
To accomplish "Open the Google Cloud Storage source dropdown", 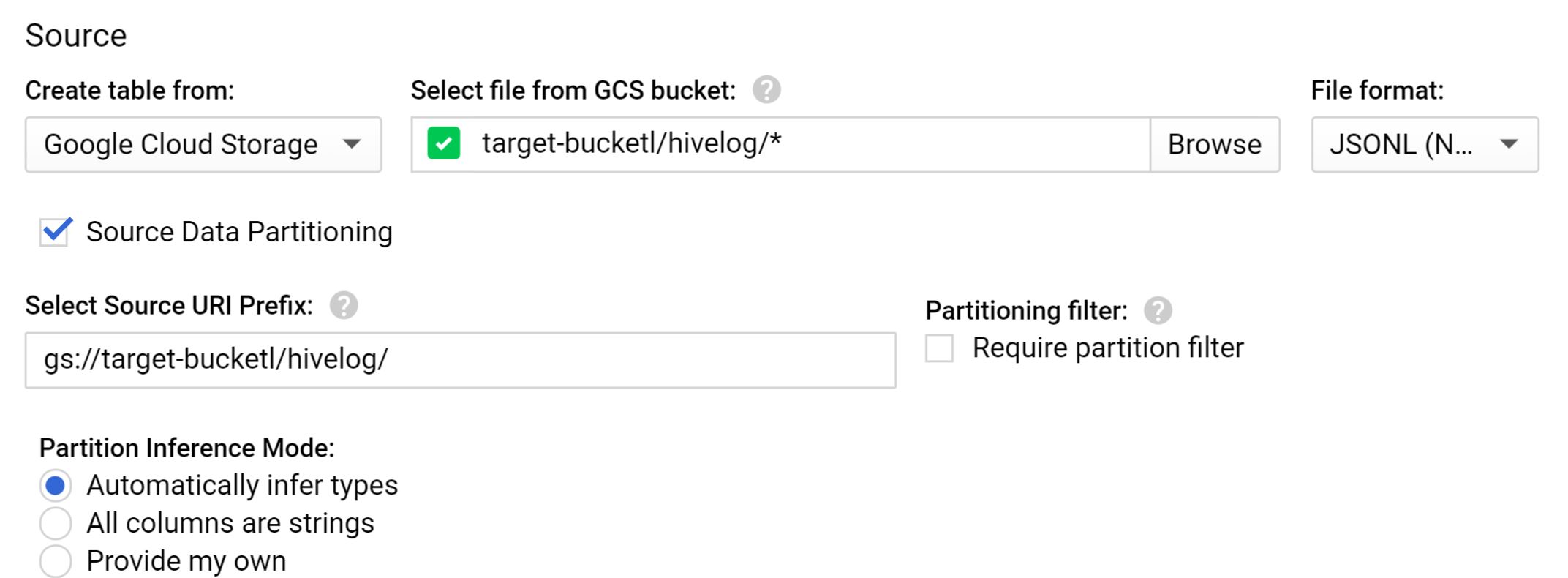I will point(203,144).
